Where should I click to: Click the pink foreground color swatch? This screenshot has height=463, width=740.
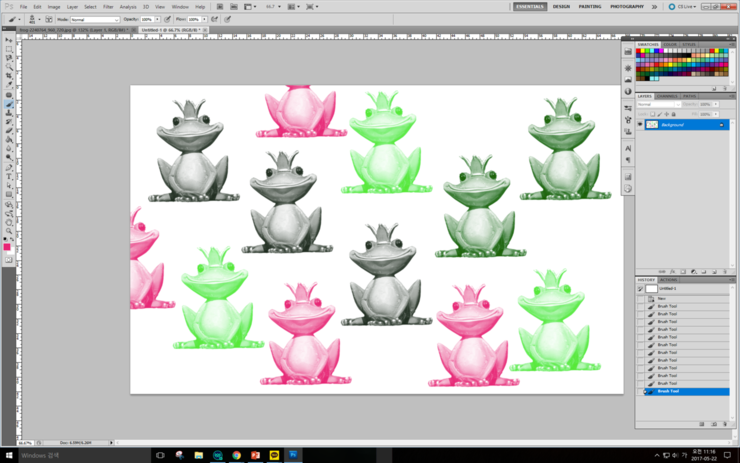pos(7,246)
